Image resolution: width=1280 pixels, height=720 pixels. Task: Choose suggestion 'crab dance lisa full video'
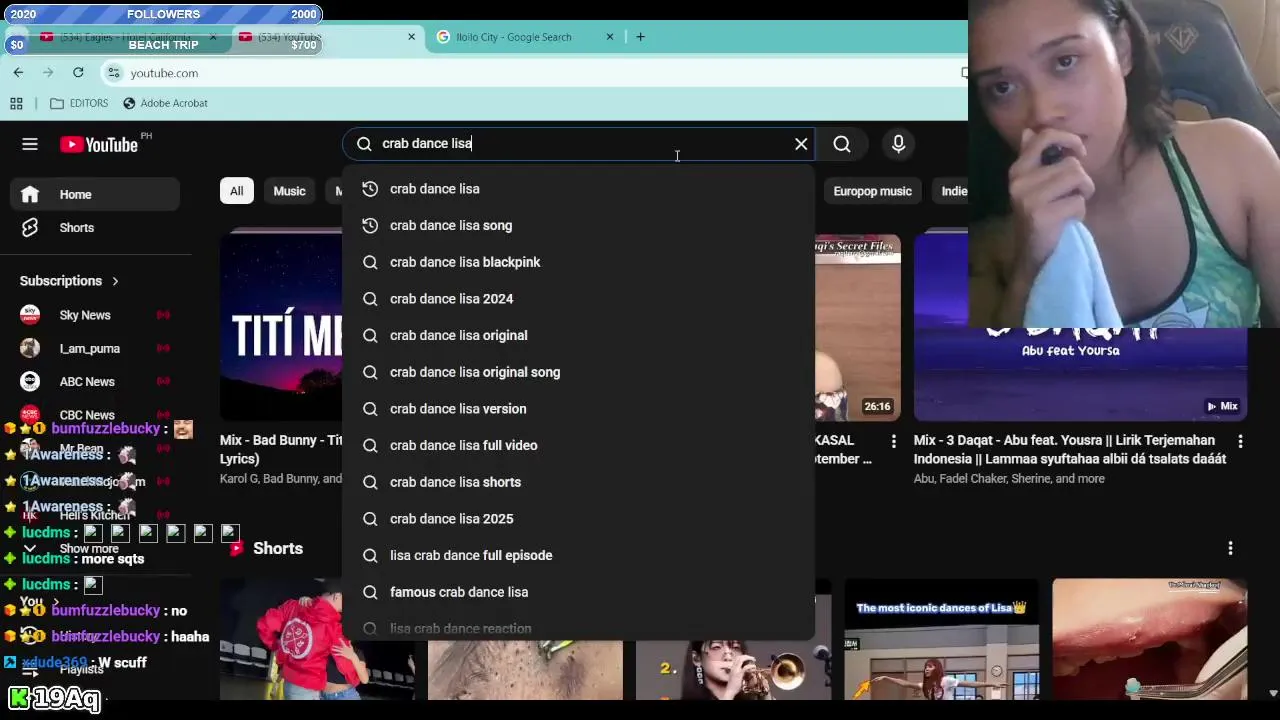pos(578,445)
